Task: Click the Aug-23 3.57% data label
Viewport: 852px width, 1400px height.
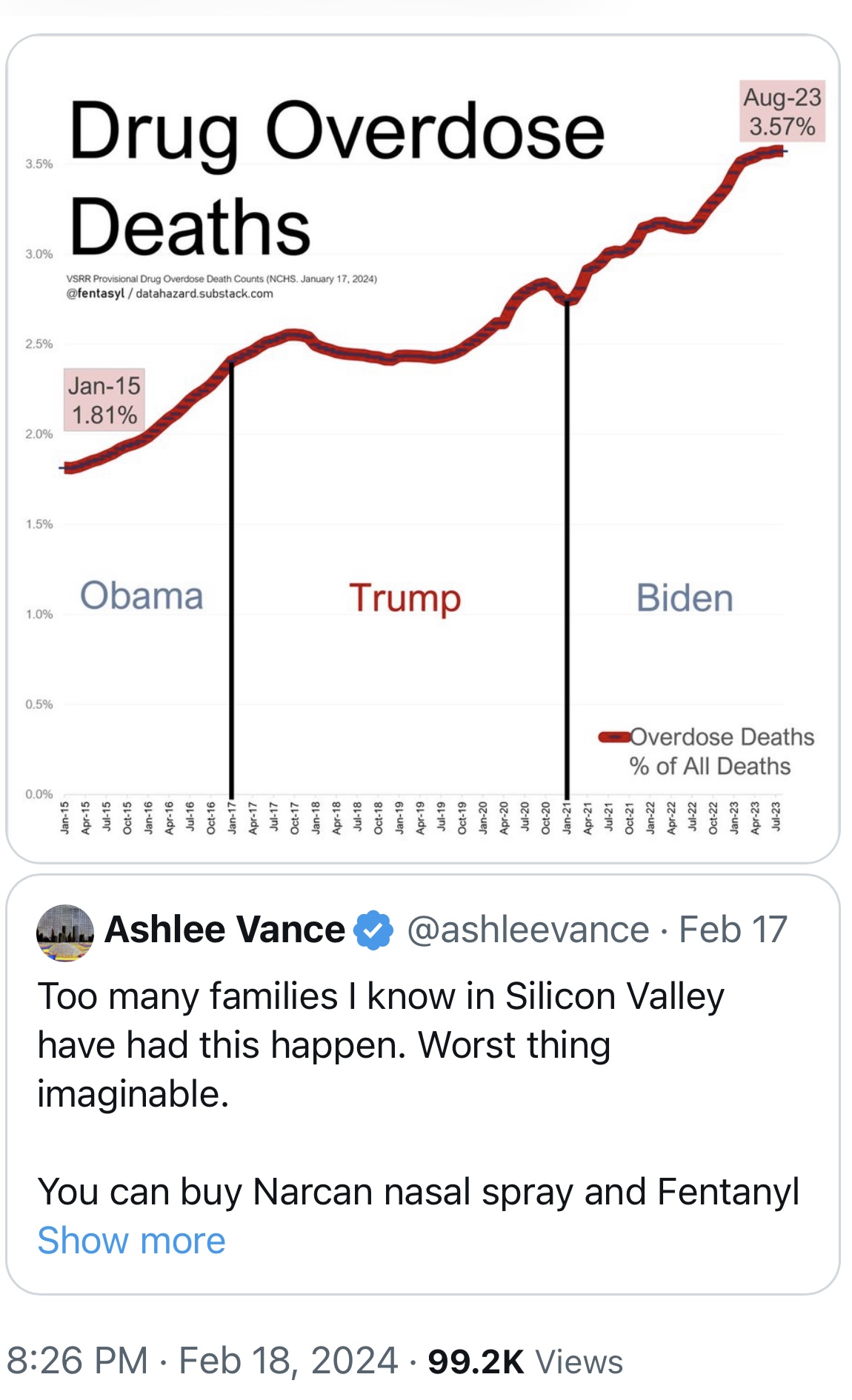Action: click(x=782, y=111)
